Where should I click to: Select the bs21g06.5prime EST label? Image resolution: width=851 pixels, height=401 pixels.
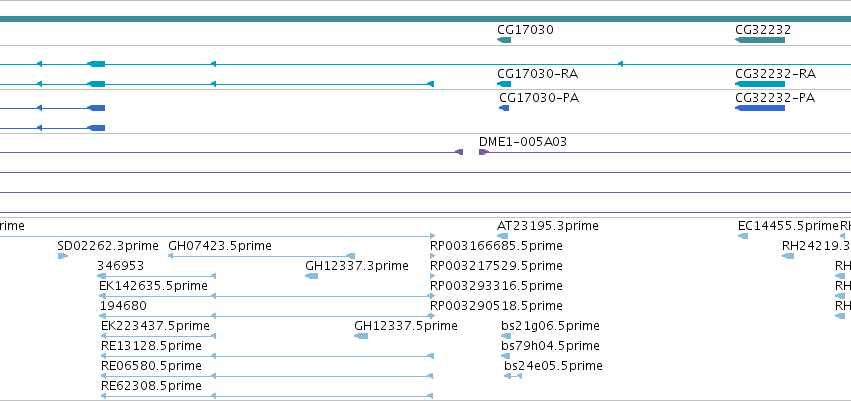tap(550, 326)
